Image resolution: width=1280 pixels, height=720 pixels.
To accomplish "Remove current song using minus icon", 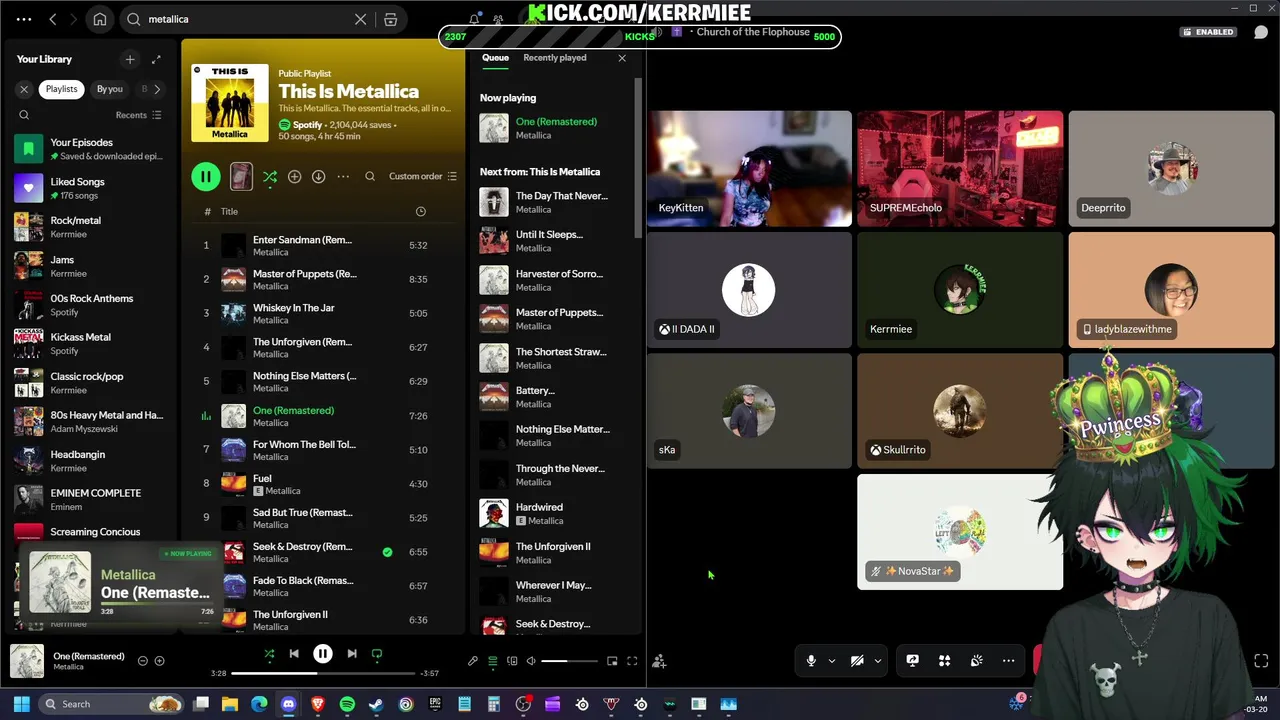I will click(x=142, y=661).
